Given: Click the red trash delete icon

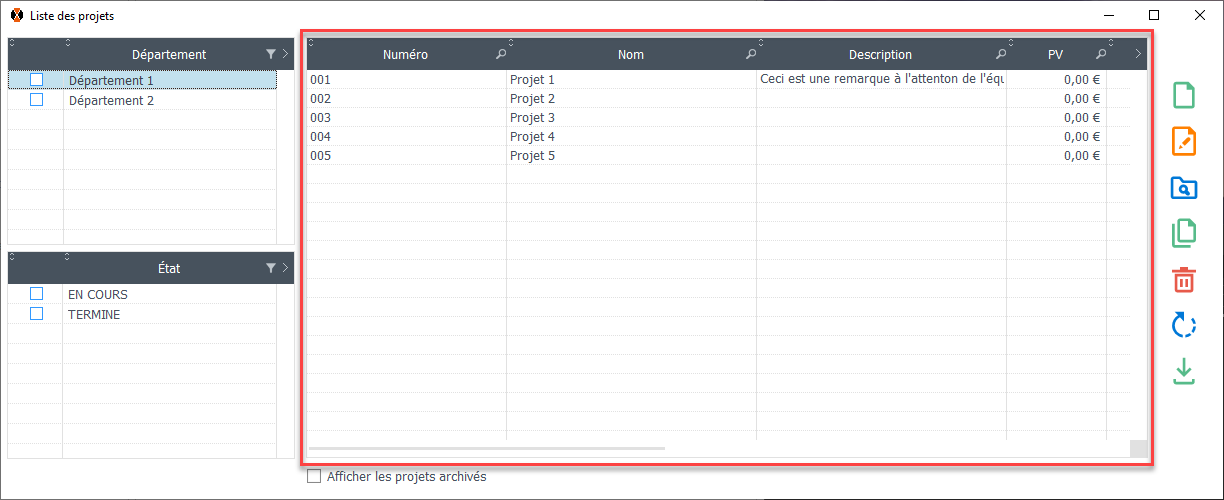Looking at the screenshot, I should pyautogui.click(x=1183, y=279).
